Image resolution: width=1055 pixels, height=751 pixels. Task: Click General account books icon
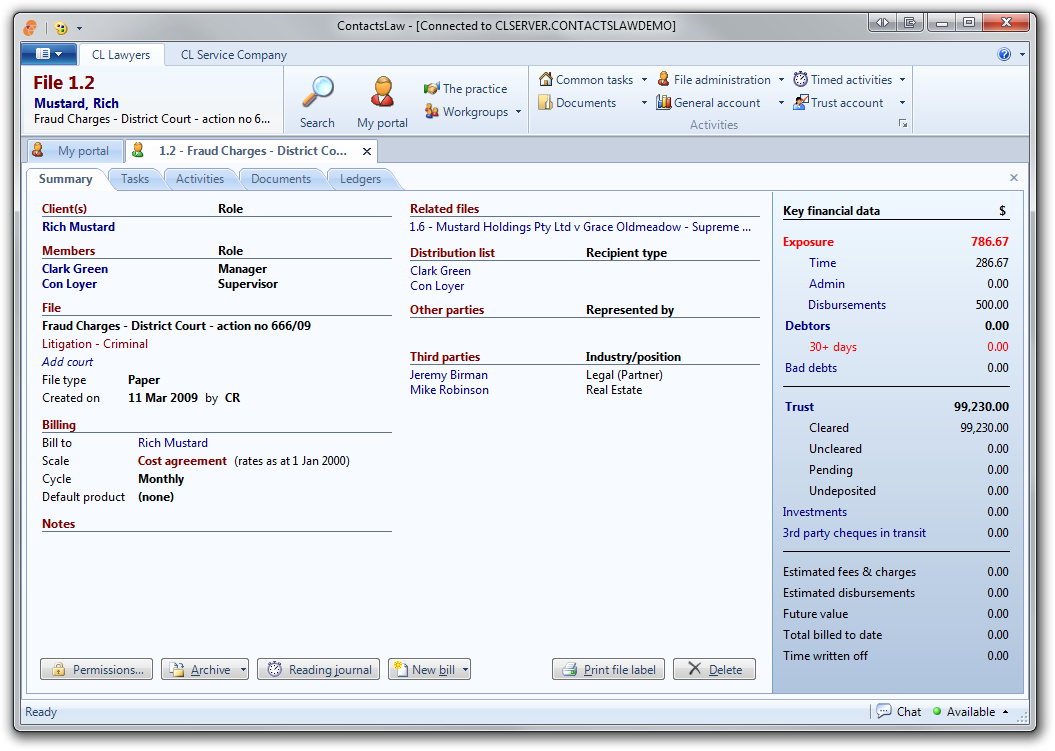pyautogui.click(x=663, y=102)
